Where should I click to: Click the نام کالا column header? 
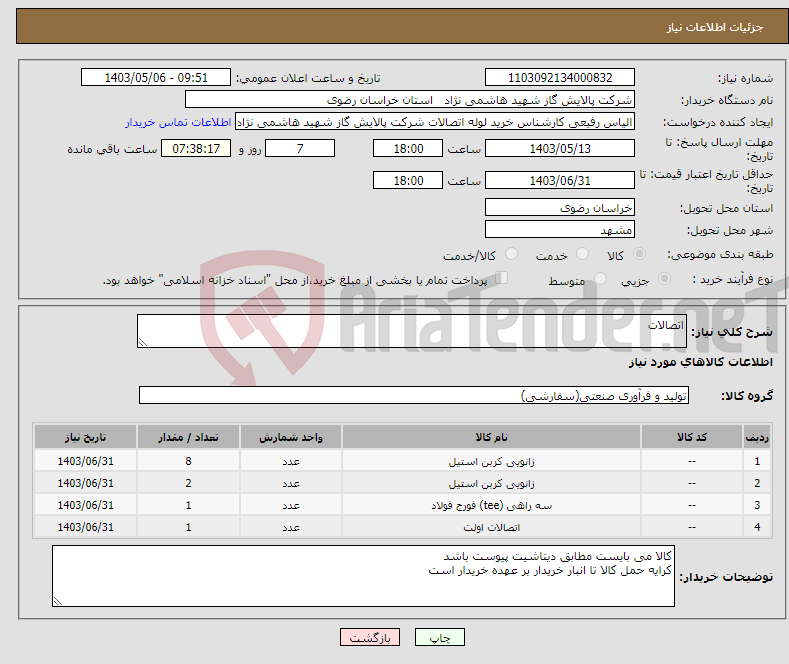[x=491, y=437]
